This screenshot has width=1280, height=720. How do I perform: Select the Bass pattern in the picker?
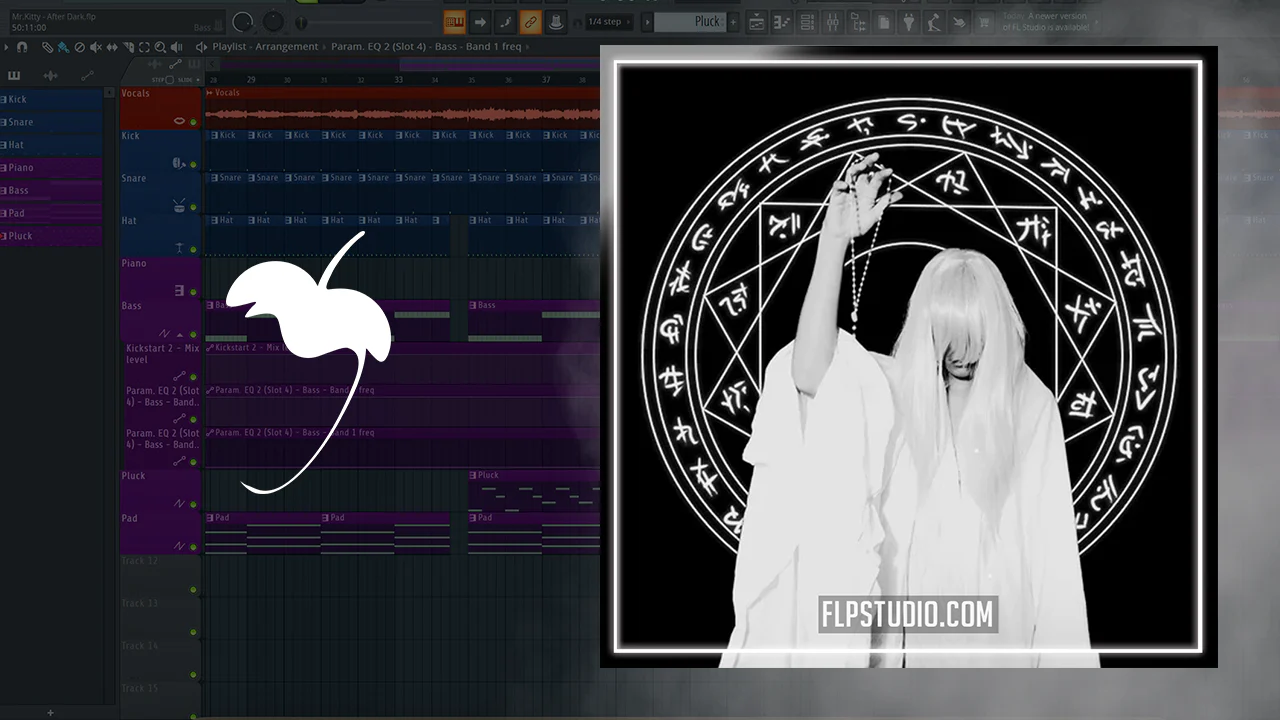51,190
